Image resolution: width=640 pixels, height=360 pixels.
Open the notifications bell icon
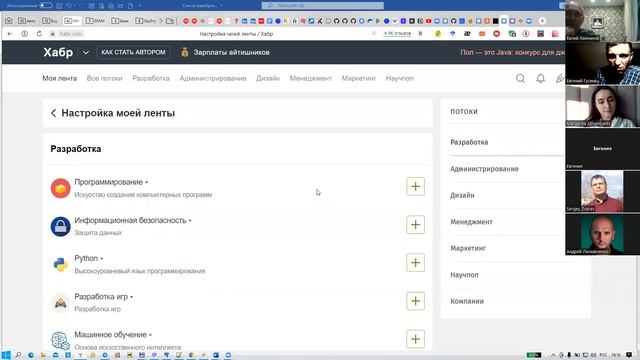tap(540, 78)
